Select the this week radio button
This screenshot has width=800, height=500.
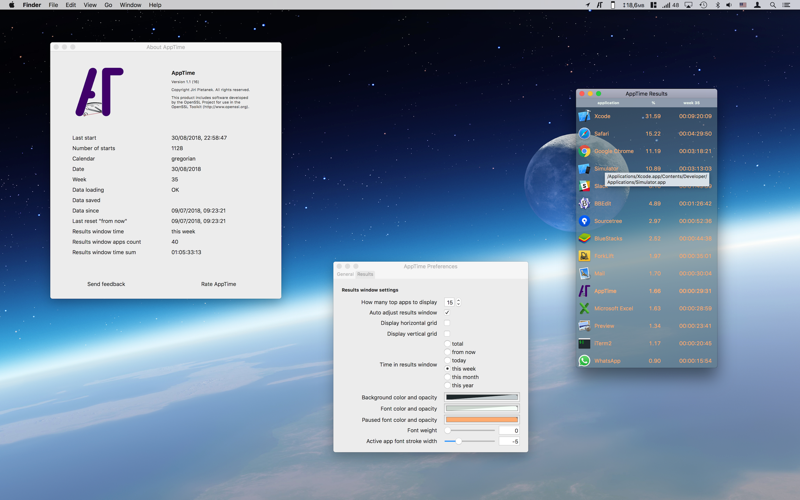[x=447, y=368]
